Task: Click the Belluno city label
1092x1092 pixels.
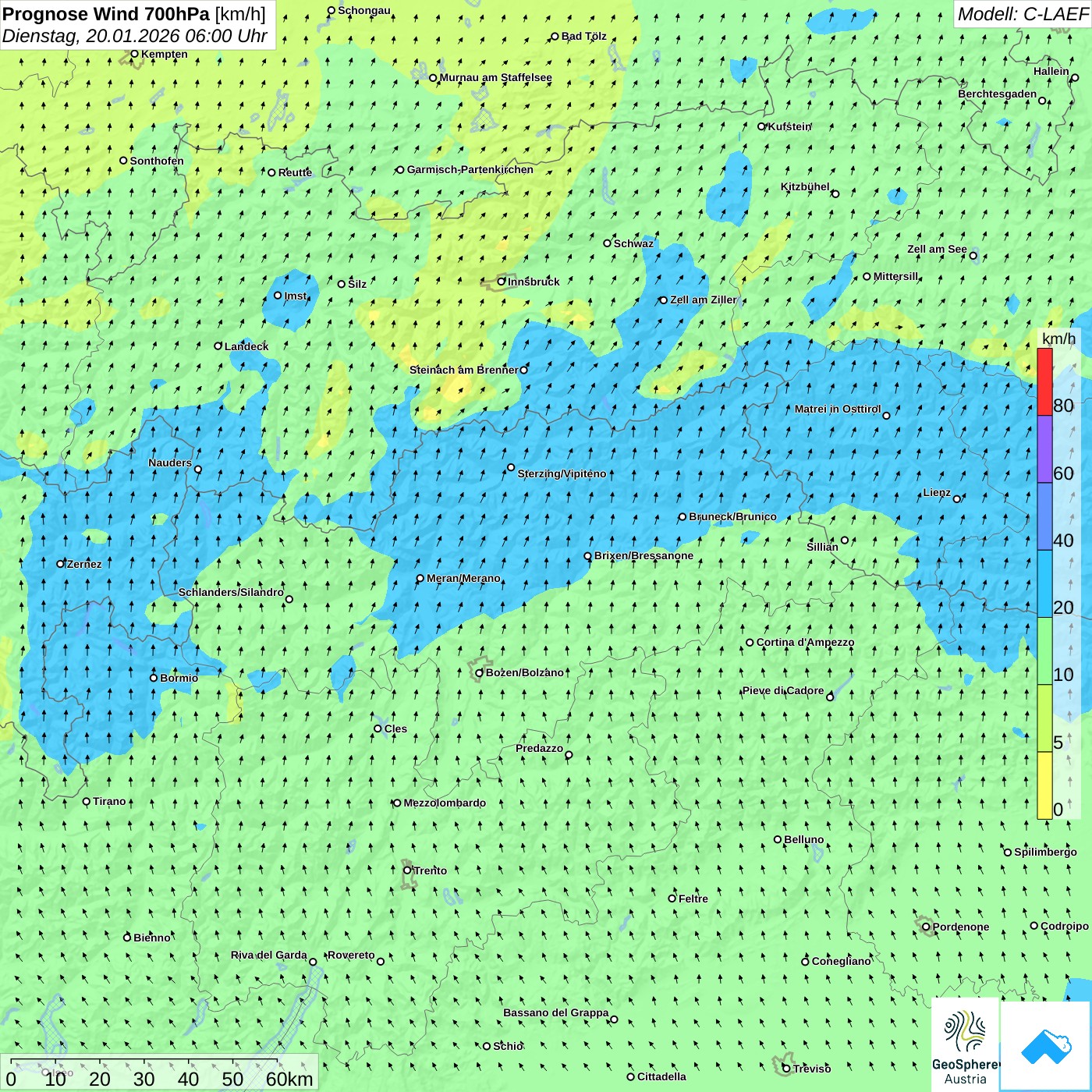Action: click(x=804, y=839)
